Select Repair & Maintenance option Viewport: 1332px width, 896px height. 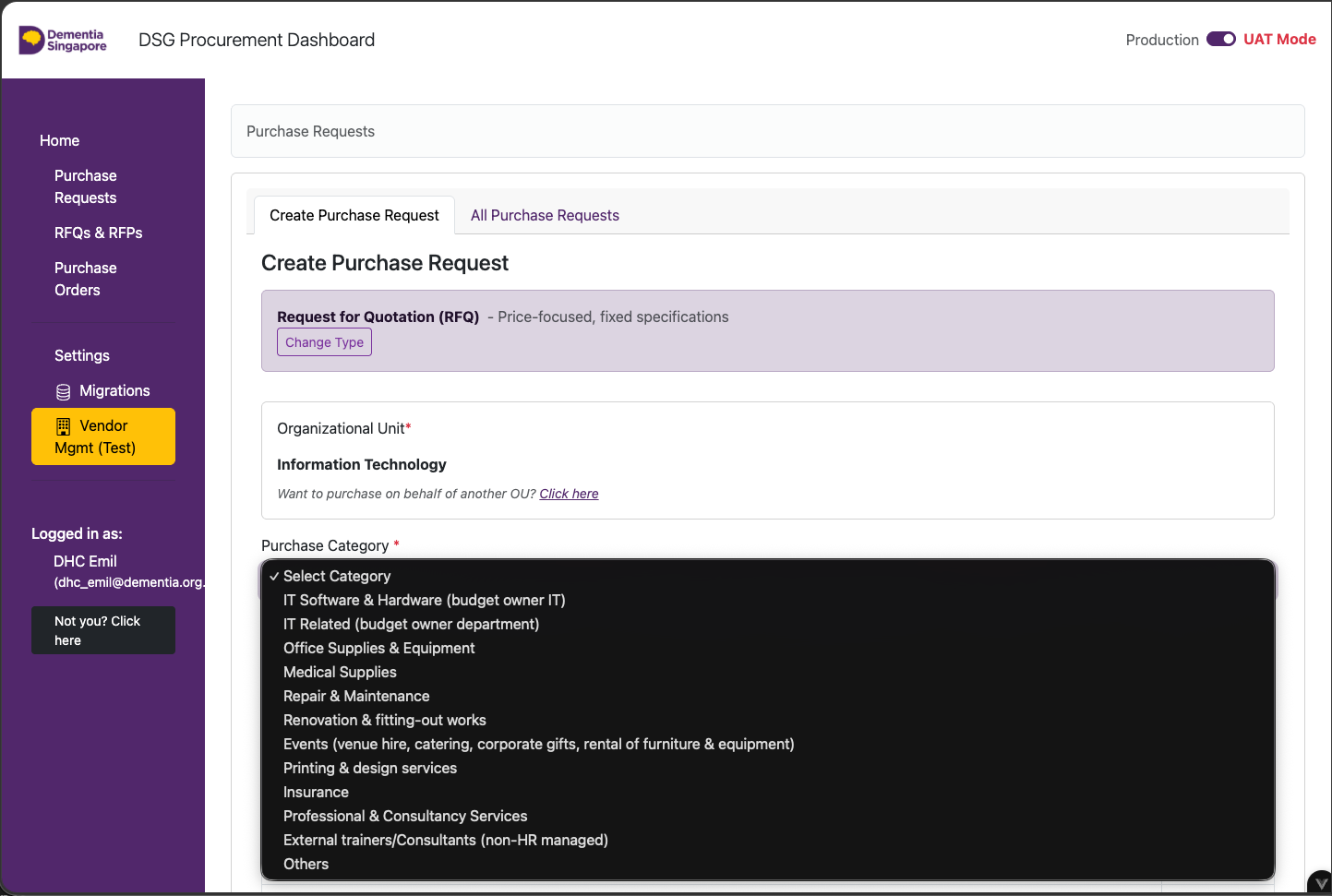[768, 696]
